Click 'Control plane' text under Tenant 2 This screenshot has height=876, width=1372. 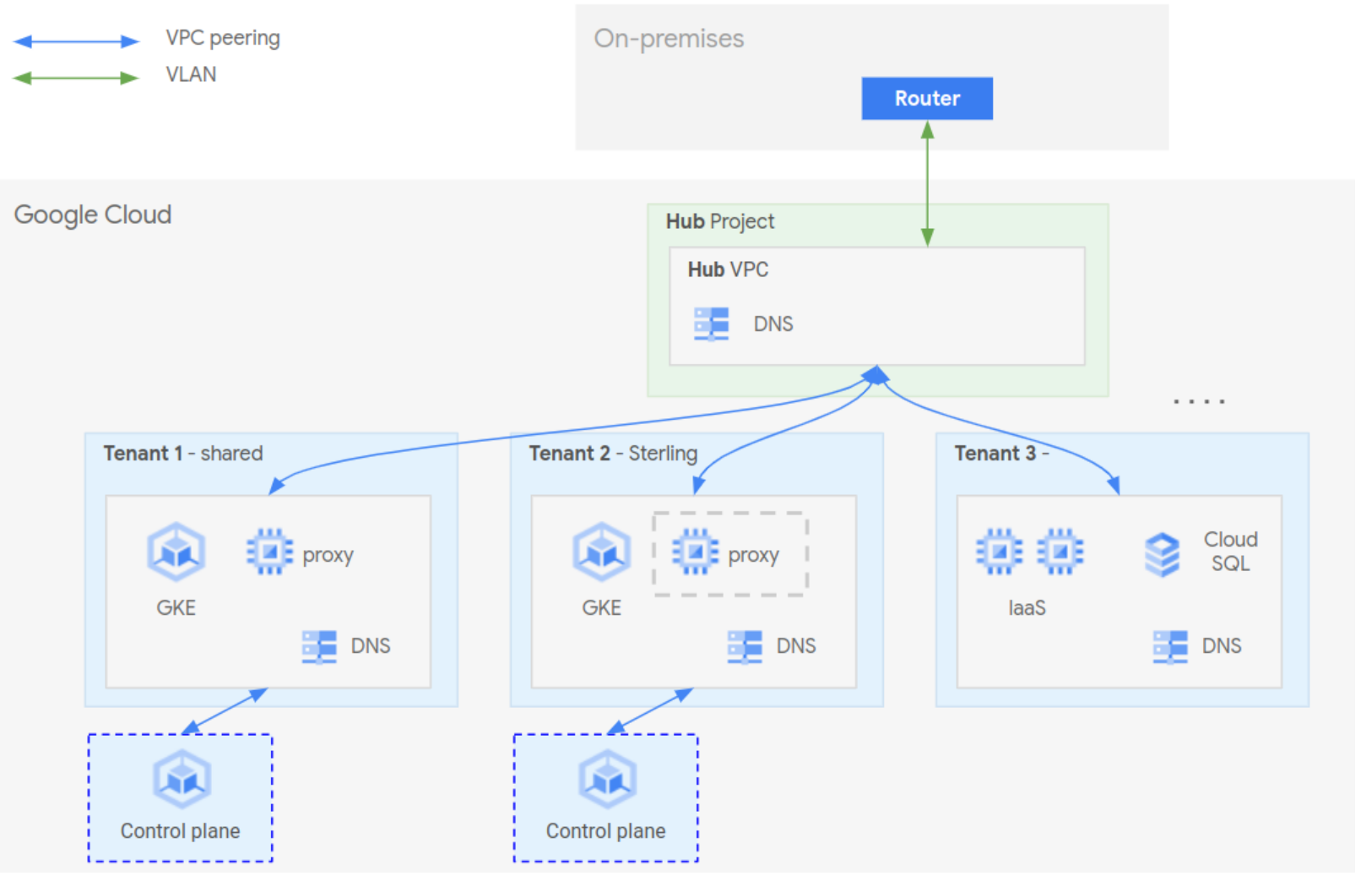pos(605,831)
